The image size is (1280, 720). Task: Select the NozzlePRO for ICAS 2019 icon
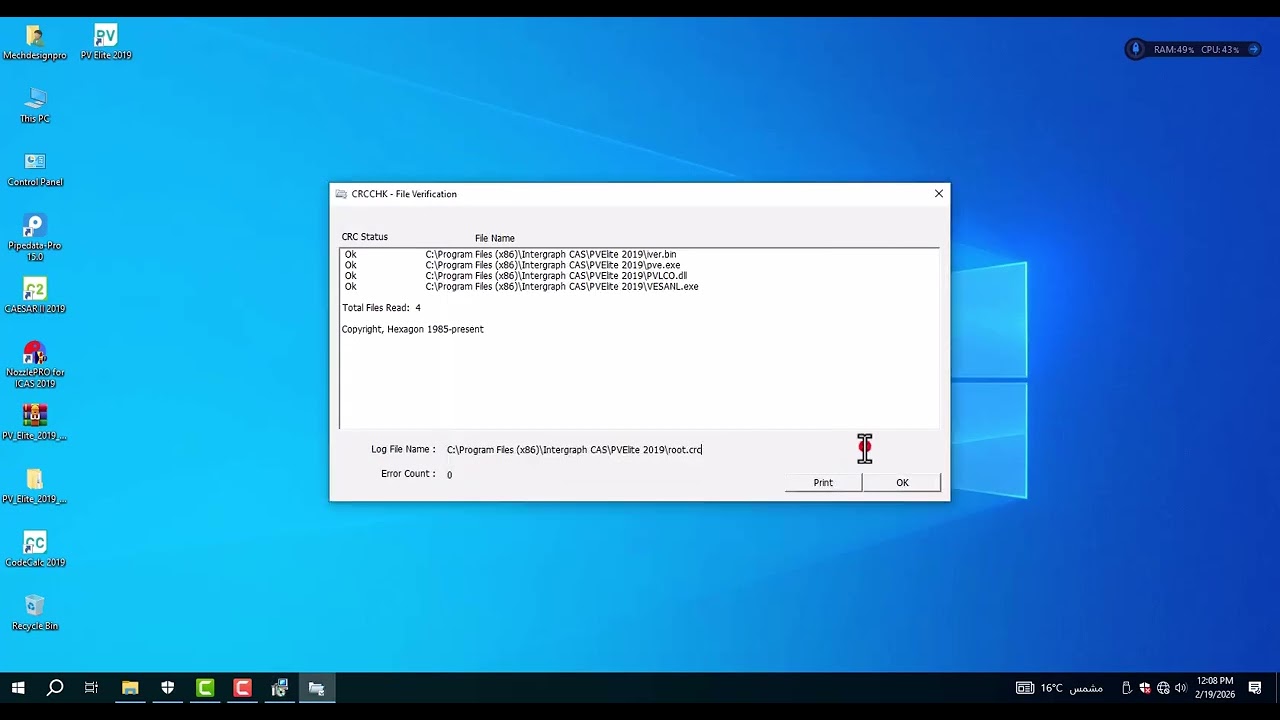tap(35, 365)
